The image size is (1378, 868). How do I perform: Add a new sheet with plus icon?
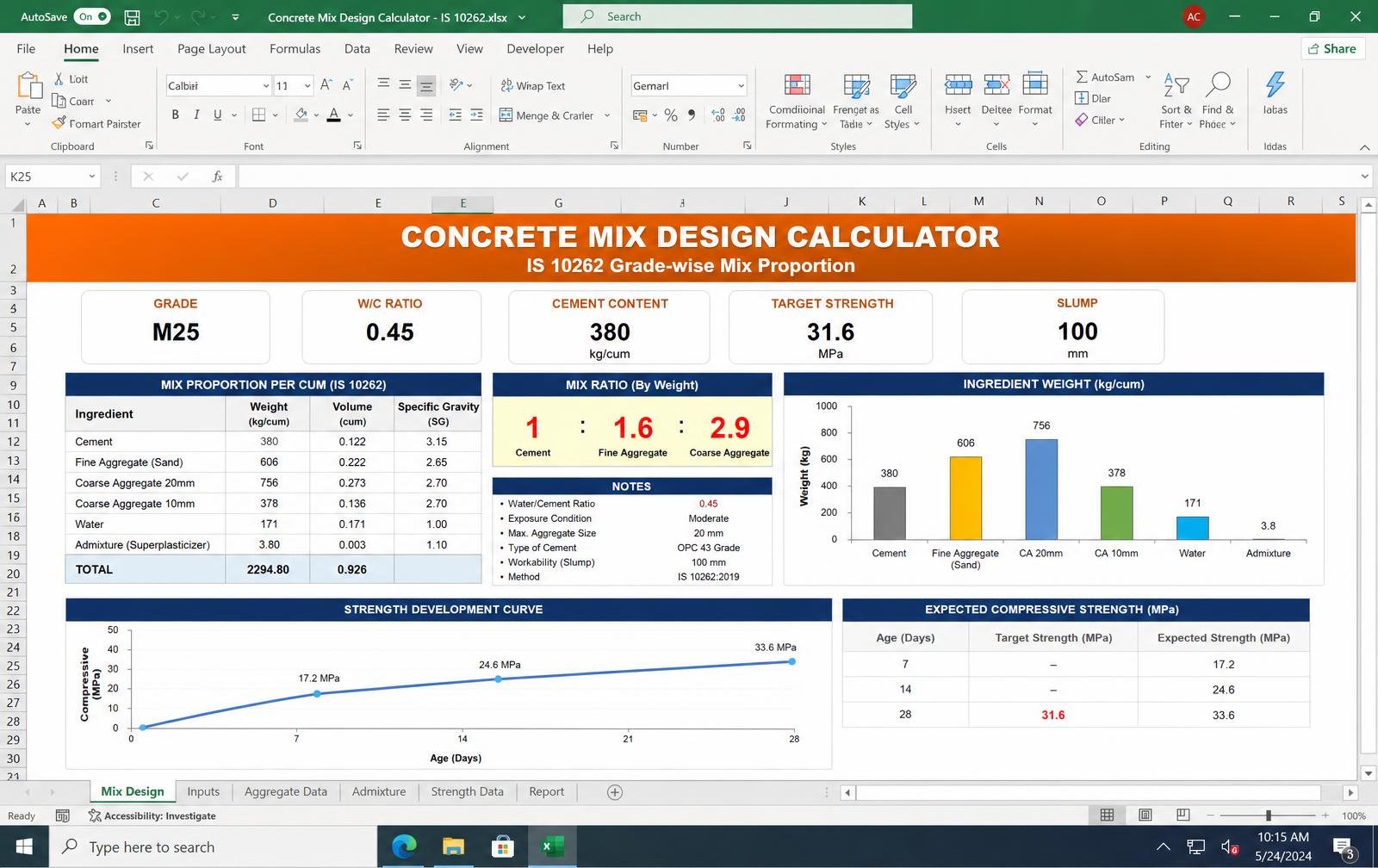615,792
